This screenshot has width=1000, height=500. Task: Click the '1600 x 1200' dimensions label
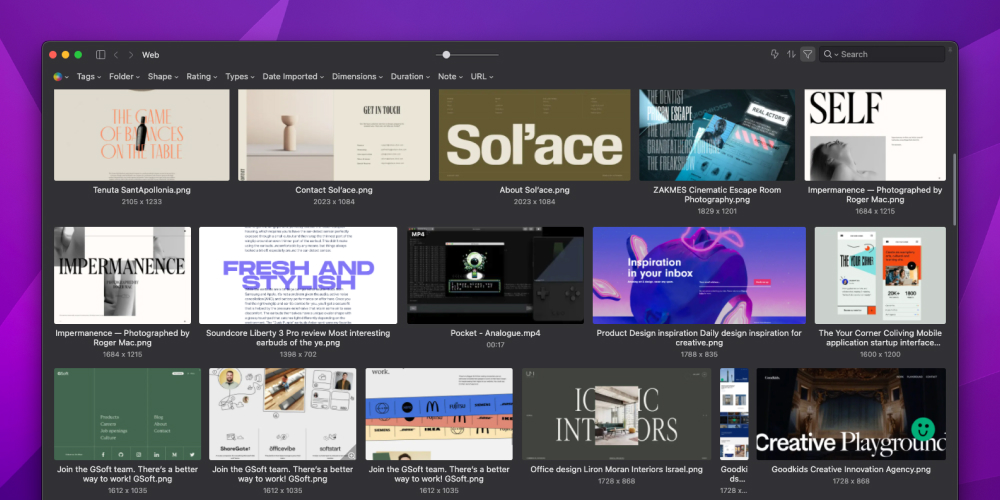click(880, 354)
